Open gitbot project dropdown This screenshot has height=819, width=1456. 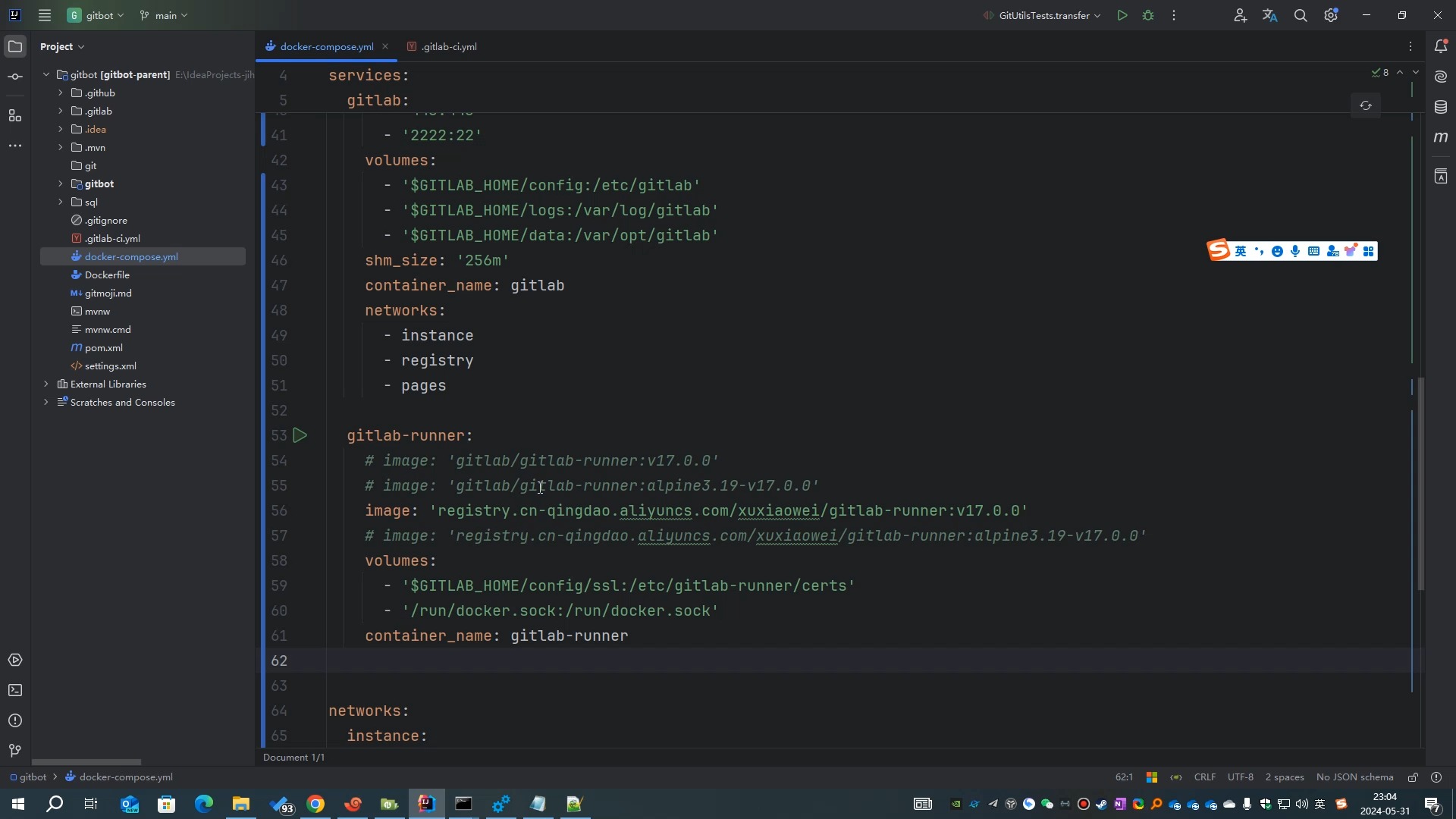(x=96, y=15)
